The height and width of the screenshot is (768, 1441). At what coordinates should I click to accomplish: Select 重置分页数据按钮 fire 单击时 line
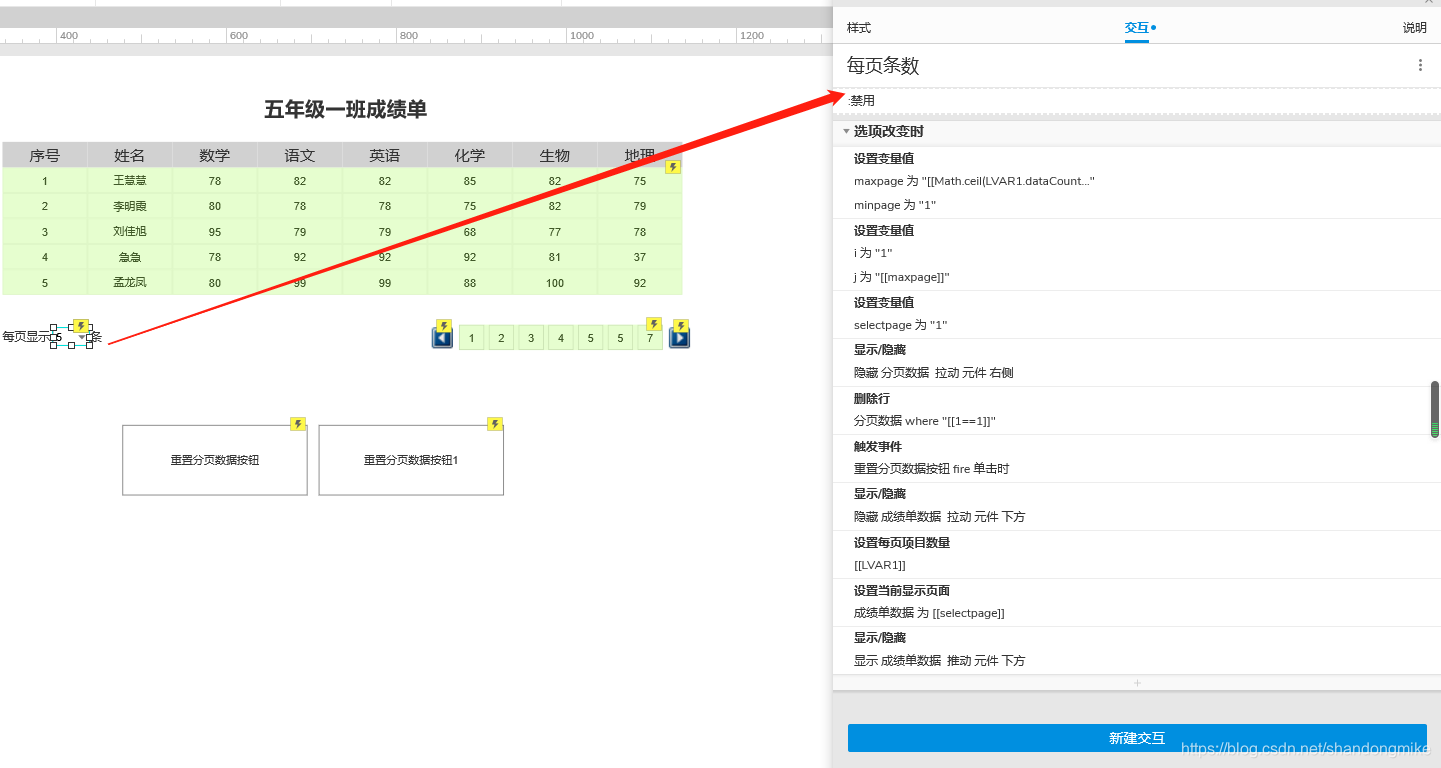click(x=932, y=469)
